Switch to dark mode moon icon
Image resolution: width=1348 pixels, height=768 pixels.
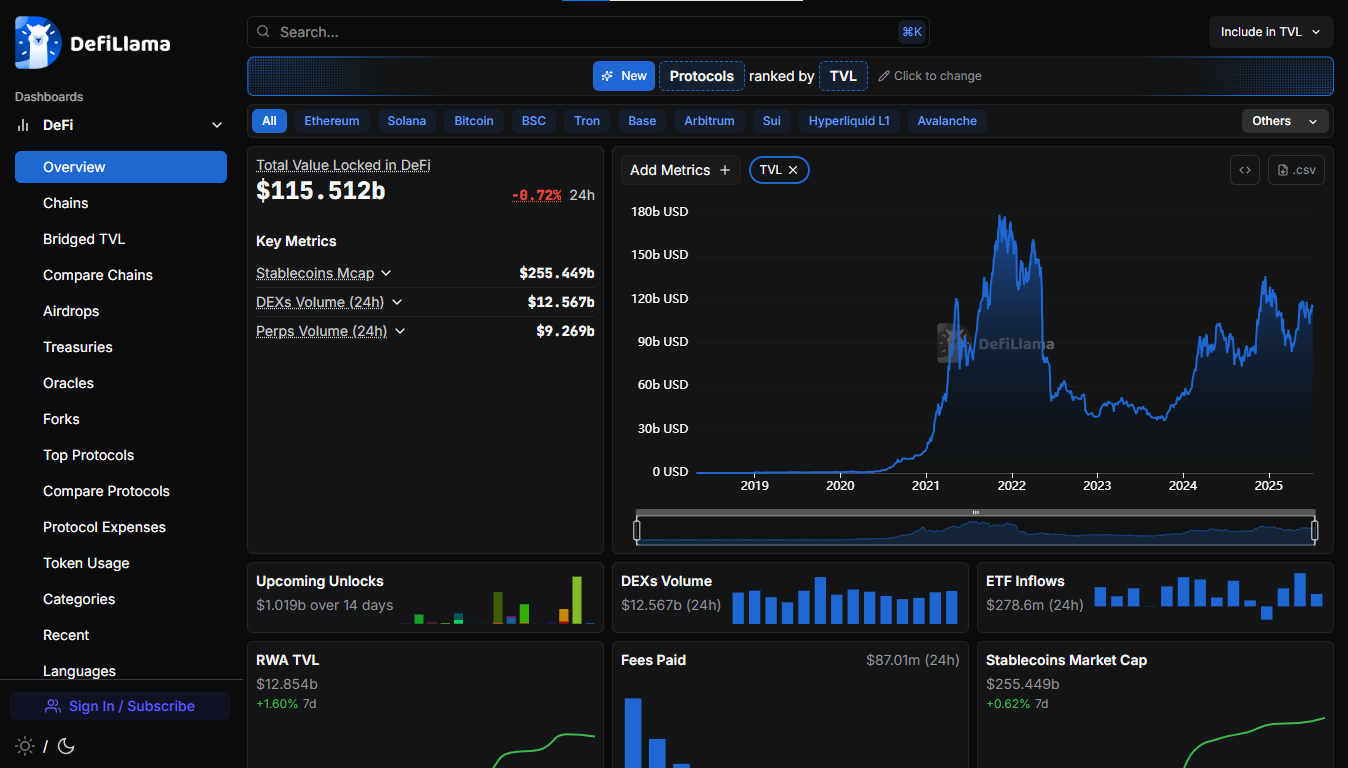click(66, 746)
